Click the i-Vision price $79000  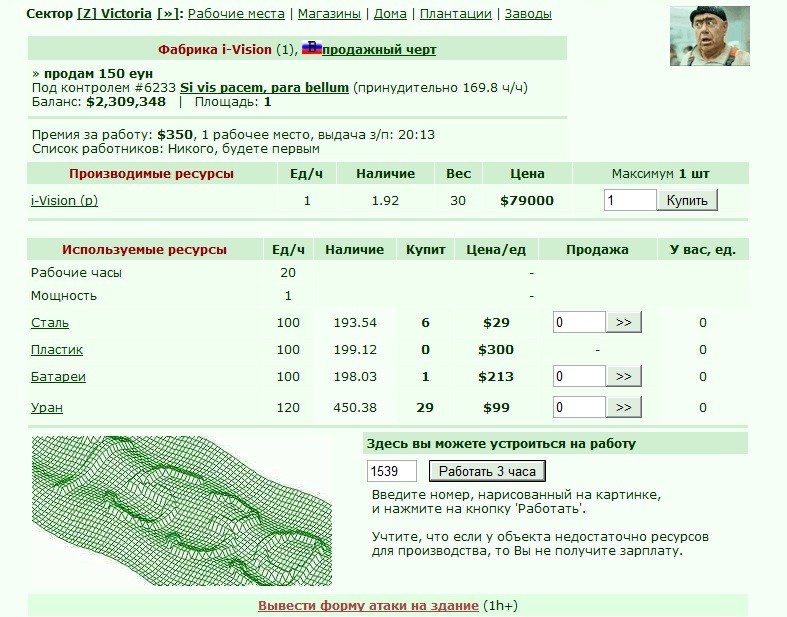(x=527, y=201)
